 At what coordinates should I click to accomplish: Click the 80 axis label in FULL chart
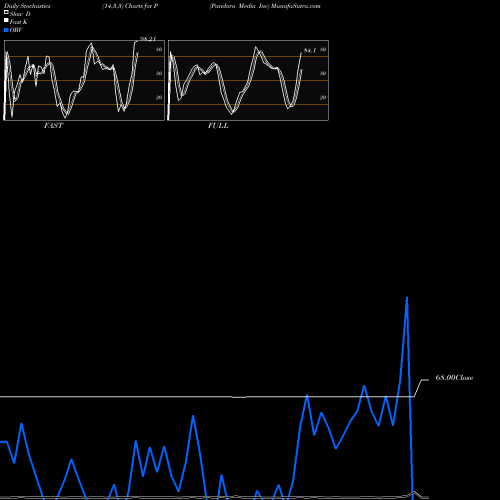pyautogui.click(x=323, y=49)
